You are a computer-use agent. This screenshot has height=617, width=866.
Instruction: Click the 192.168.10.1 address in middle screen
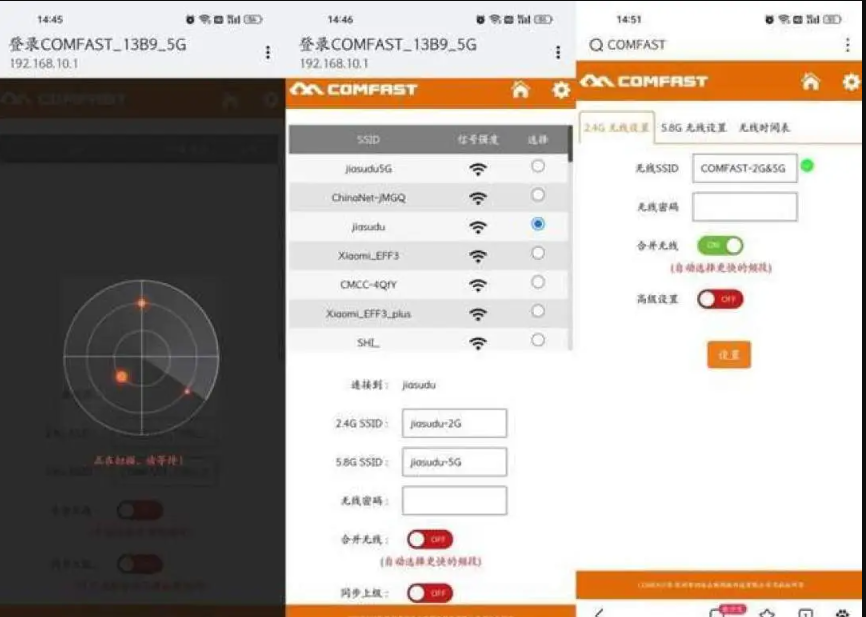coord(334,64)
